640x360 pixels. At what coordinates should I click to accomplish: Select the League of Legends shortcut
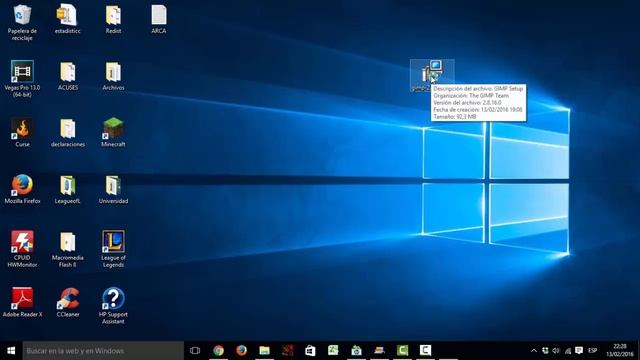point(113,249)
